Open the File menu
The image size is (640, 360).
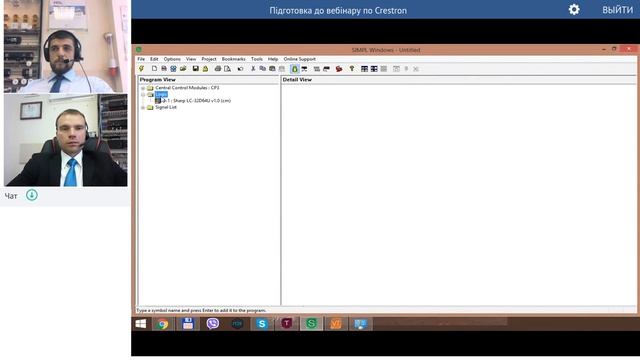click(x=141, y=59)
